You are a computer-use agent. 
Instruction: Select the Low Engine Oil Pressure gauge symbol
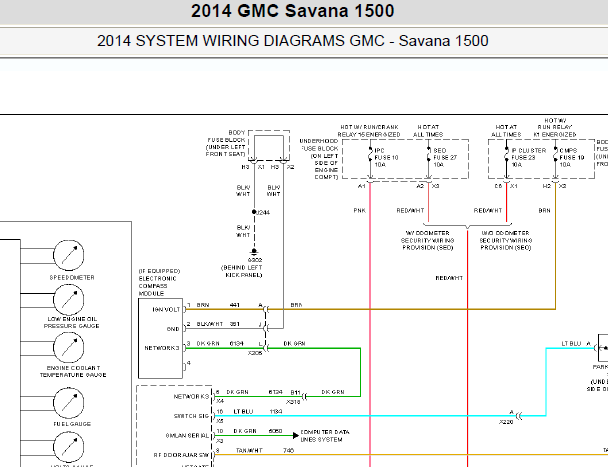68,300
